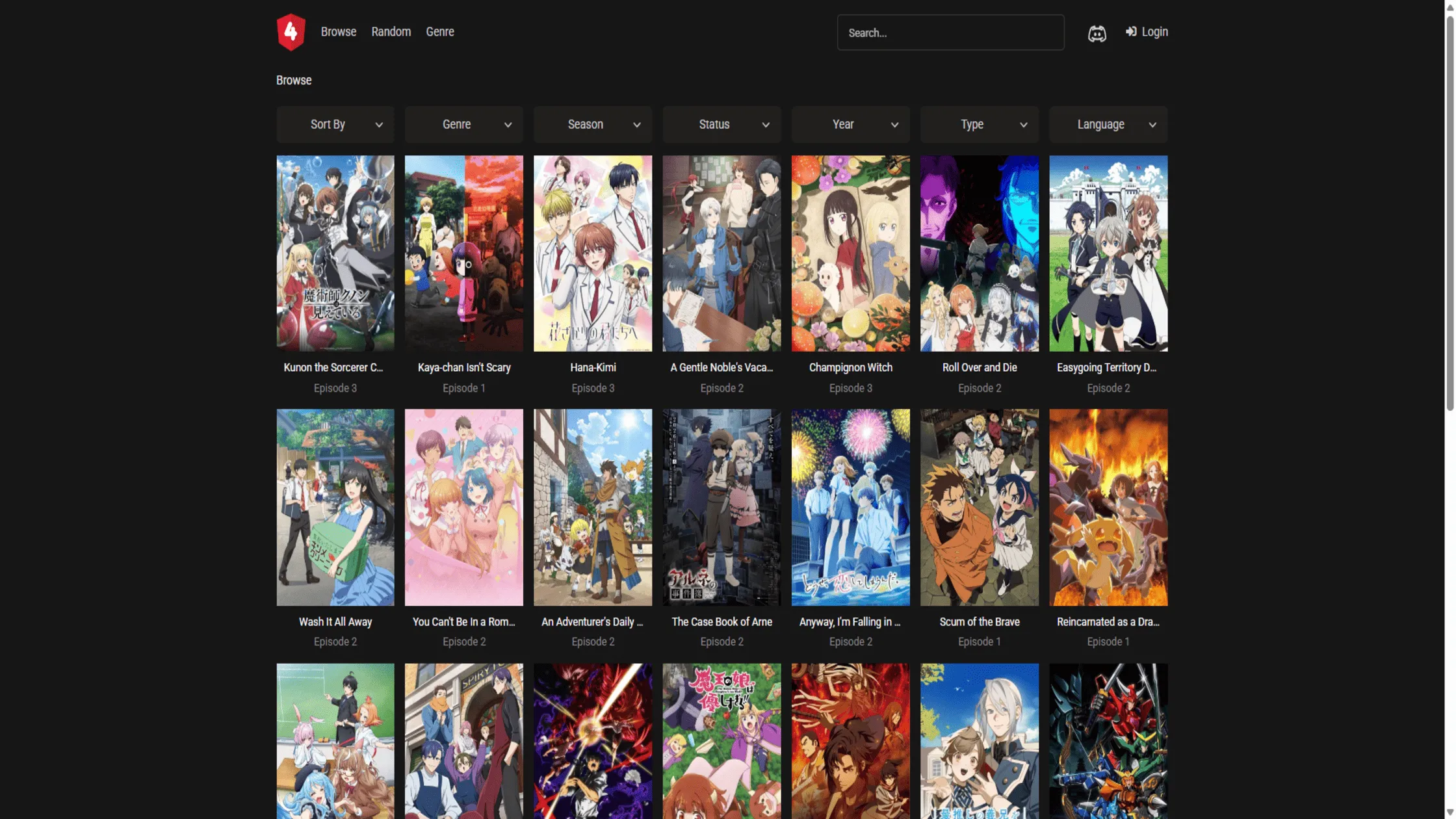
Task: Open Hana-Kimi Episode 3 page
Action: 592,253
